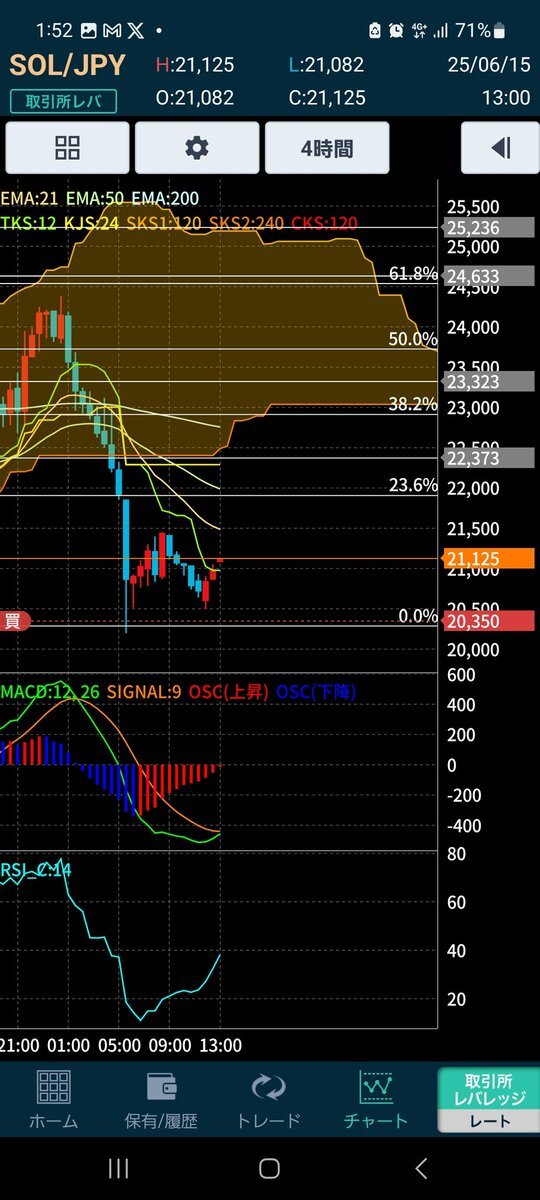This screenshot has height=1200, width=540.
Task: Tap the RSI_C:14 indicator label
Action: point(36,871)
